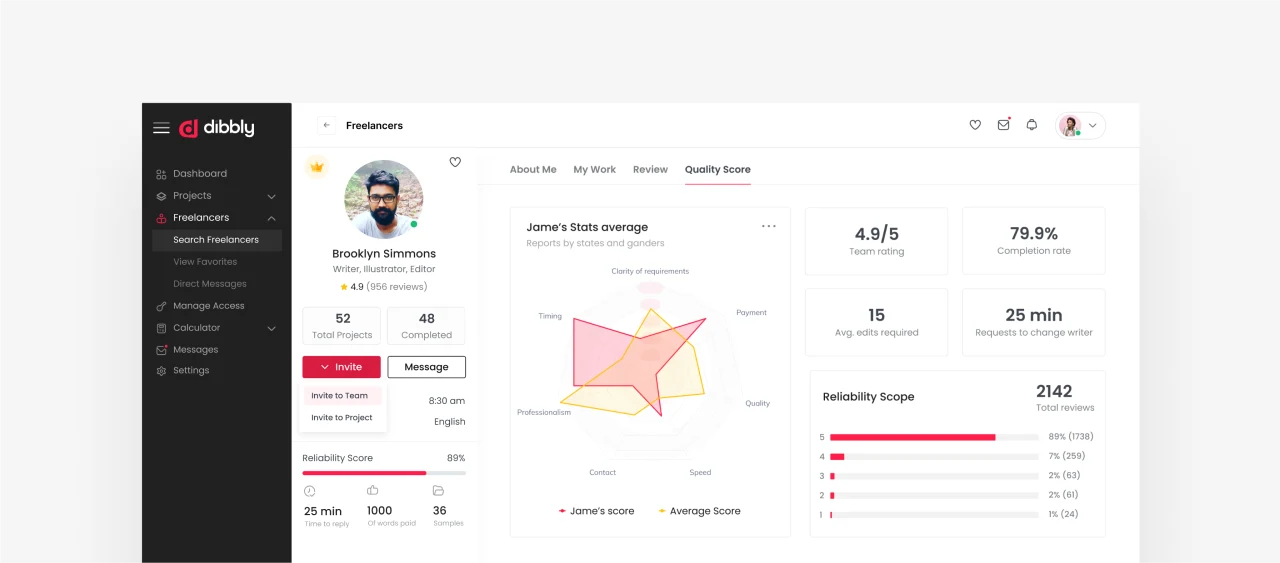Open the mail envelope icon in top bar
Viewport: 1280px width, 563px height.
tap(1003, 125)
